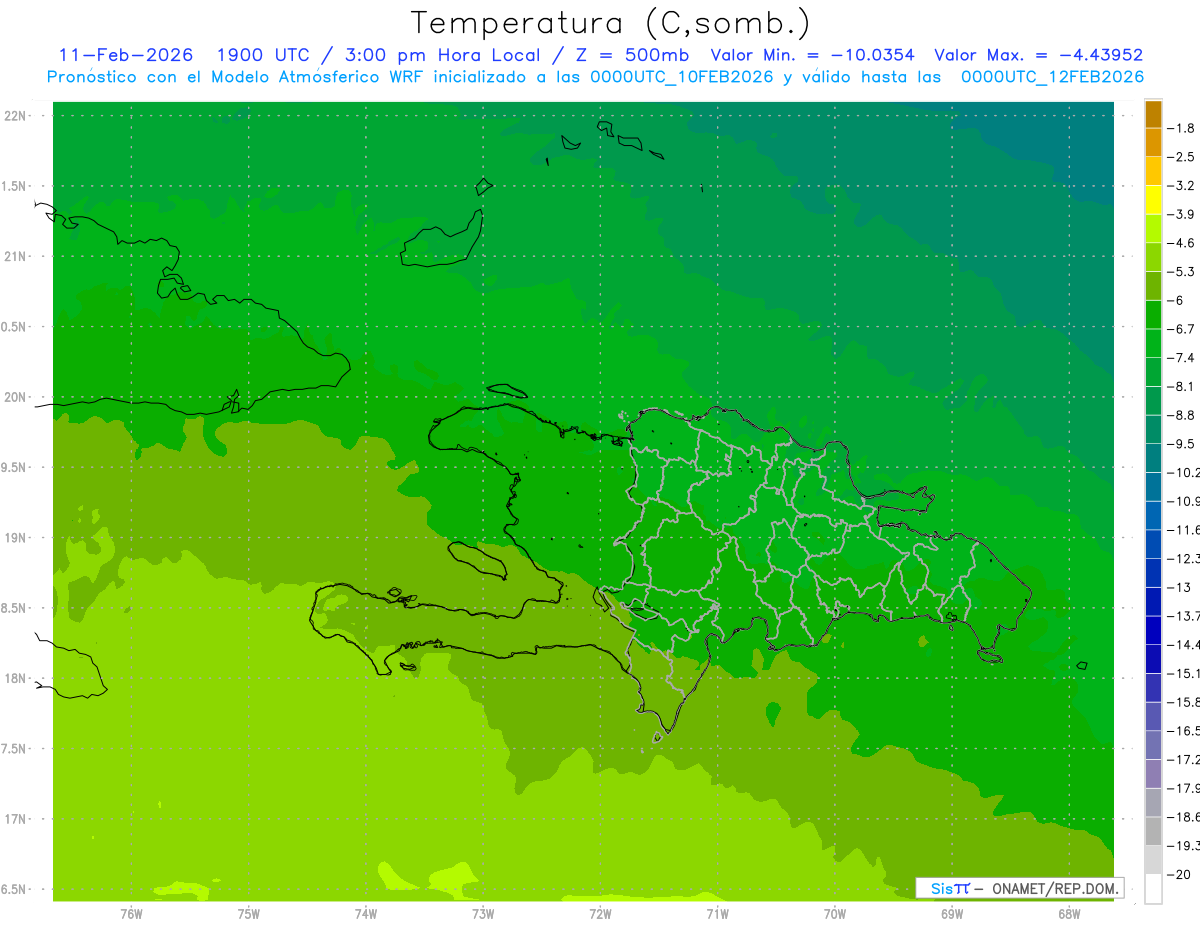1200x927 pixels.
Task: Select the date text "11-Feb-2026"
Action: tap(126, 55)
